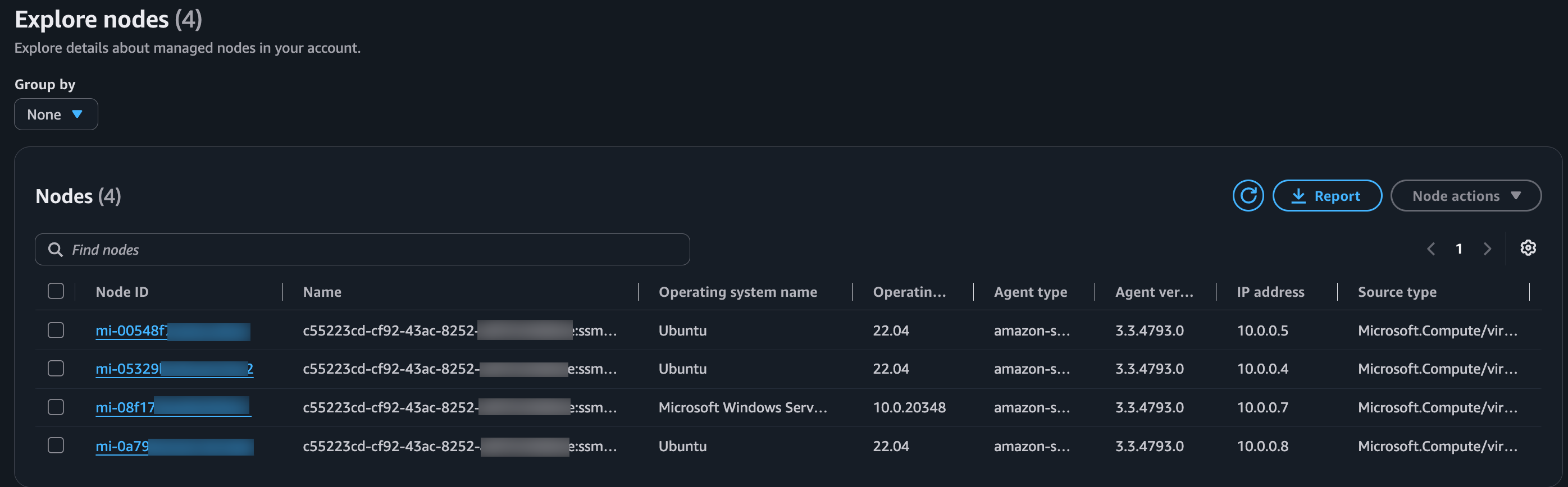The height and width of the screenshot is (487, 1568).
Task: Toggle the select-all nodes checkbox
Action: (56, 291)
